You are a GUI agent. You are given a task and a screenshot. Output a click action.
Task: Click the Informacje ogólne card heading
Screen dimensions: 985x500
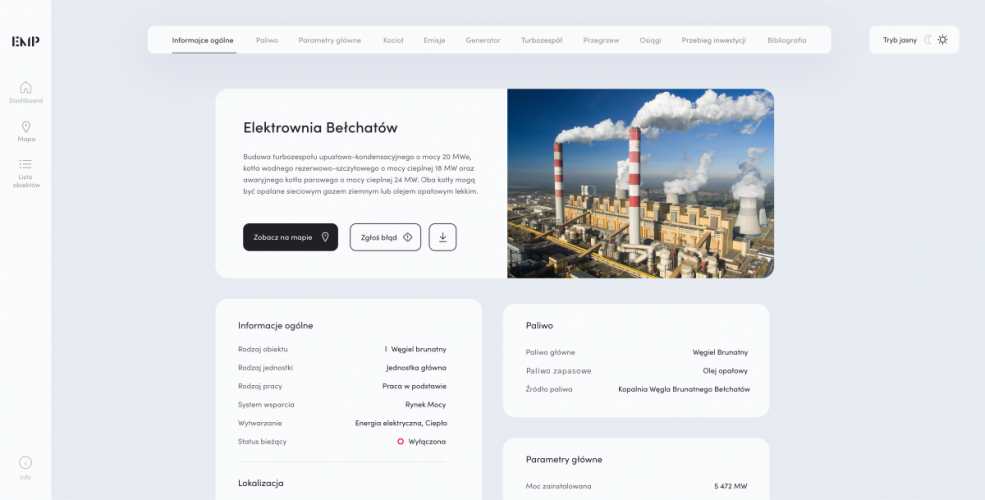point(276,325)
